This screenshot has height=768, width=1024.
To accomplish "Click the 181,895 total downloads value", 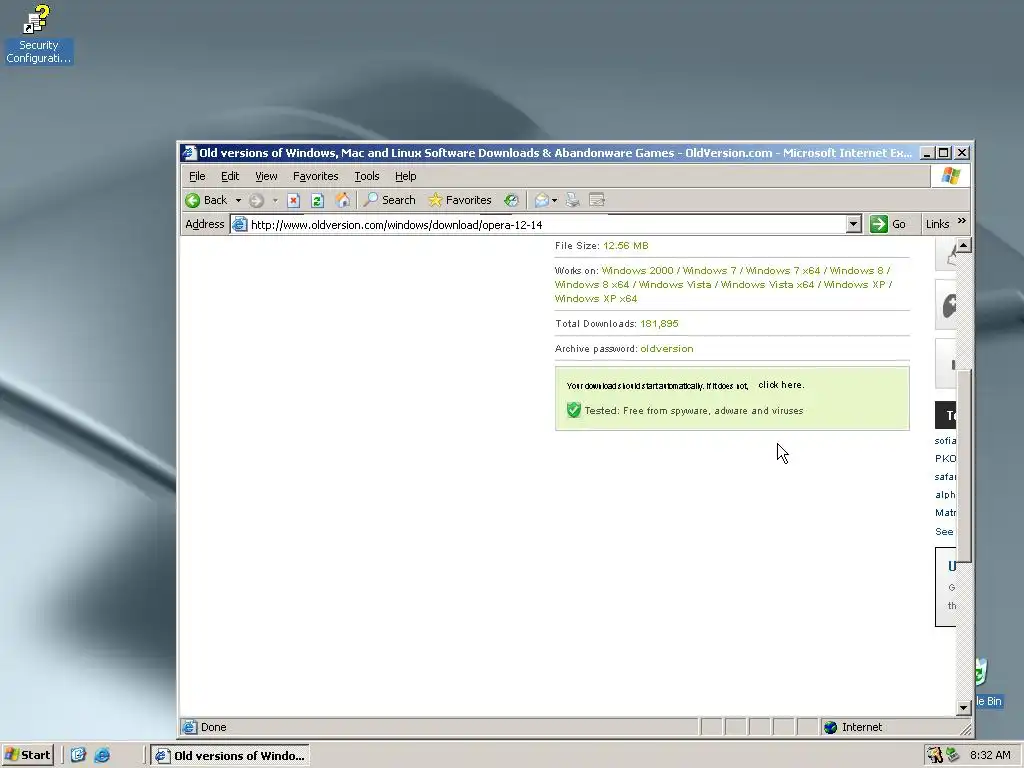I will click(659, 324).
